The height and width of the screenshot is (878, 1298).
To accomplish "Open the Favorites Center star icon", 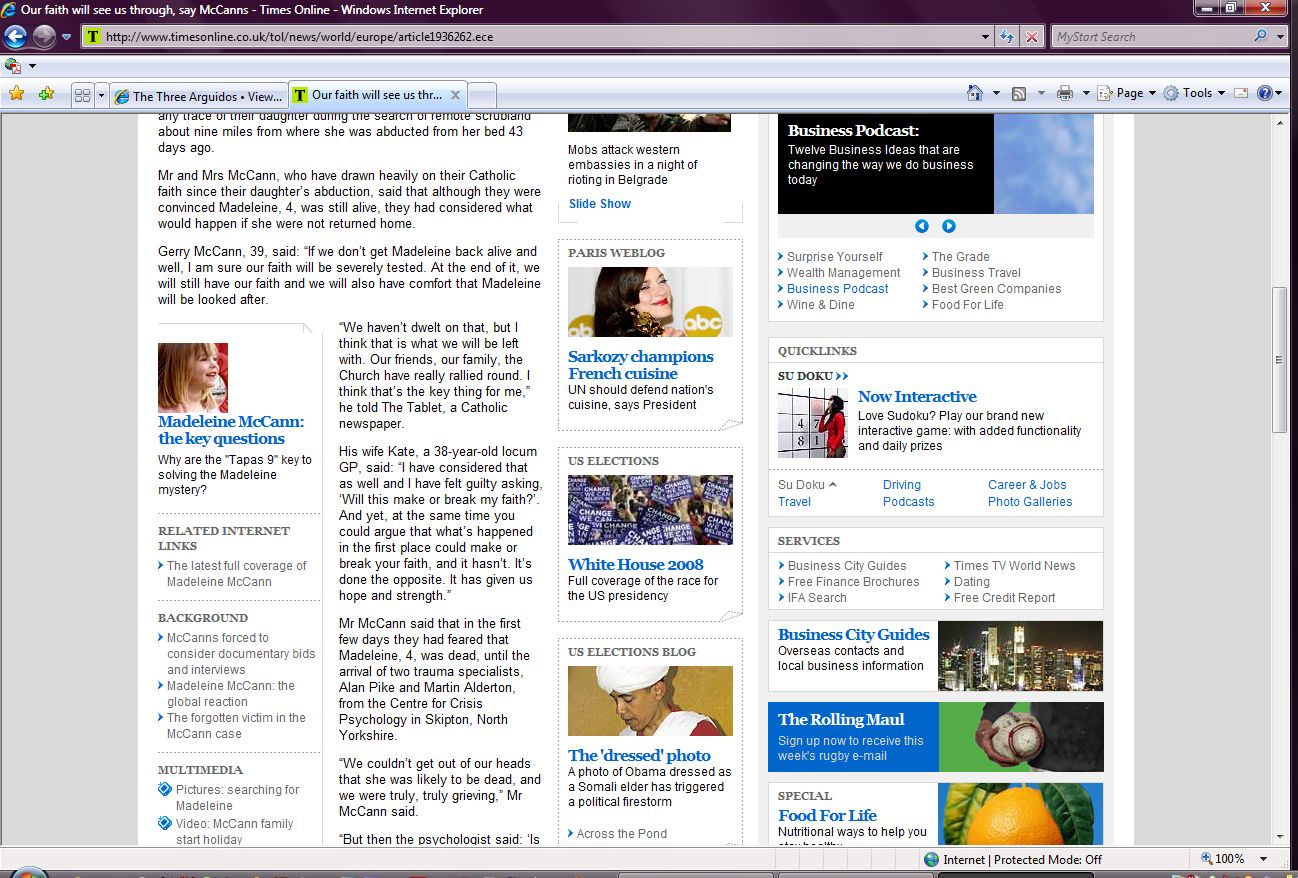I will coord(16,94).
